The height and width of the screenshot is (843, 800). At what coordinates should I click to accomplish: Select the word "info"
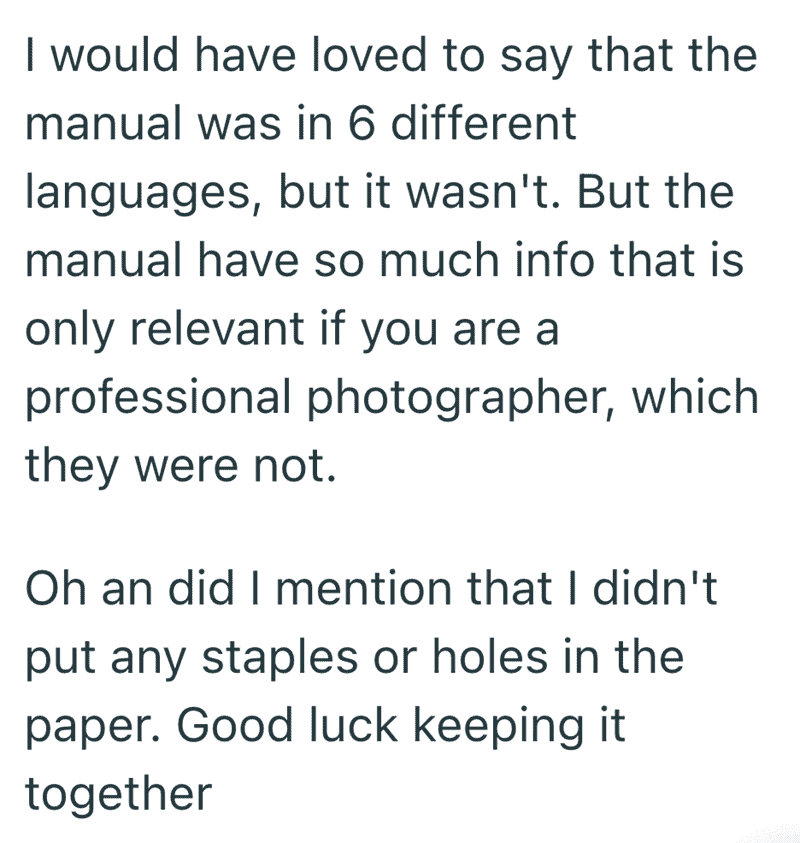coord(554,260)
